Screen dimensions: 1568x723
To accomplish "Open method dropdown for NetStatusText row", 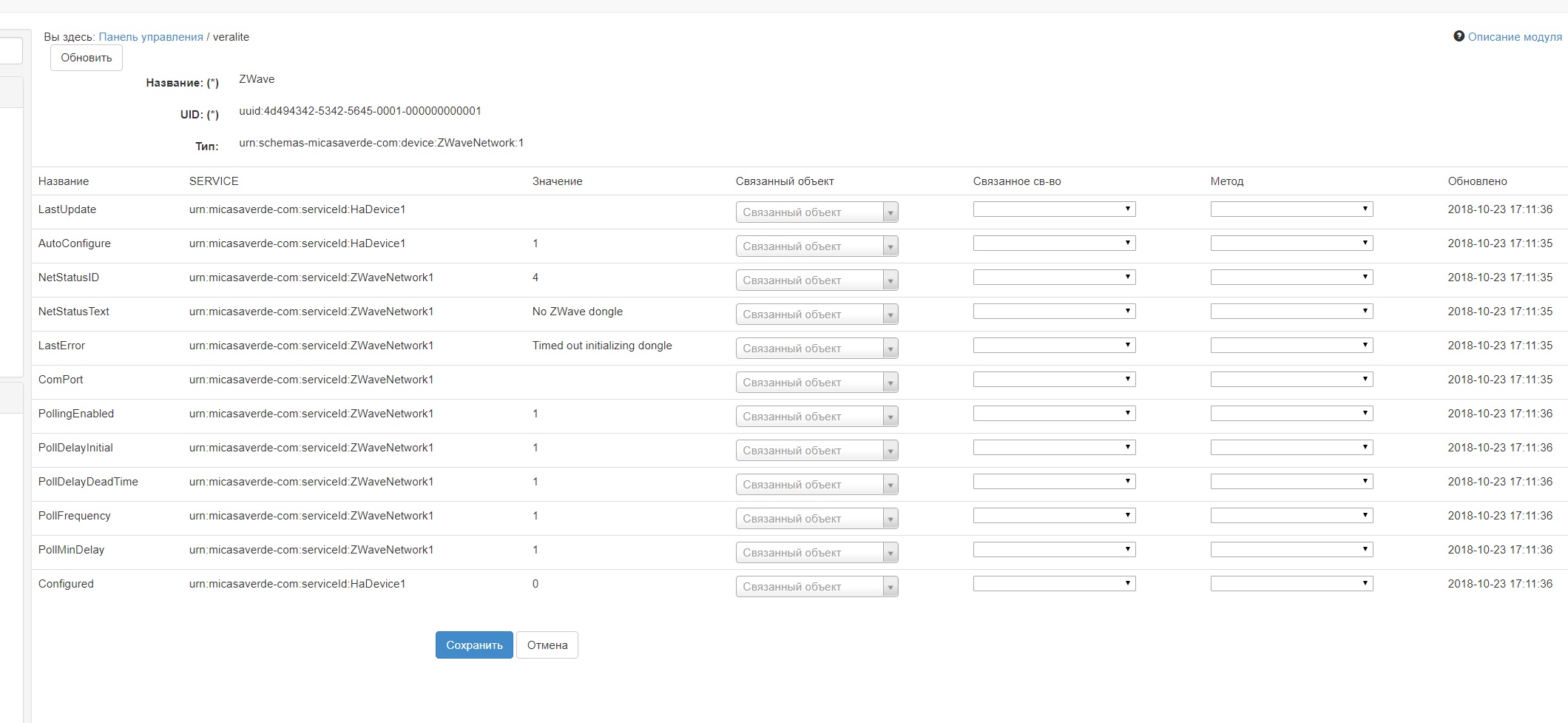I will point(1291,312).
